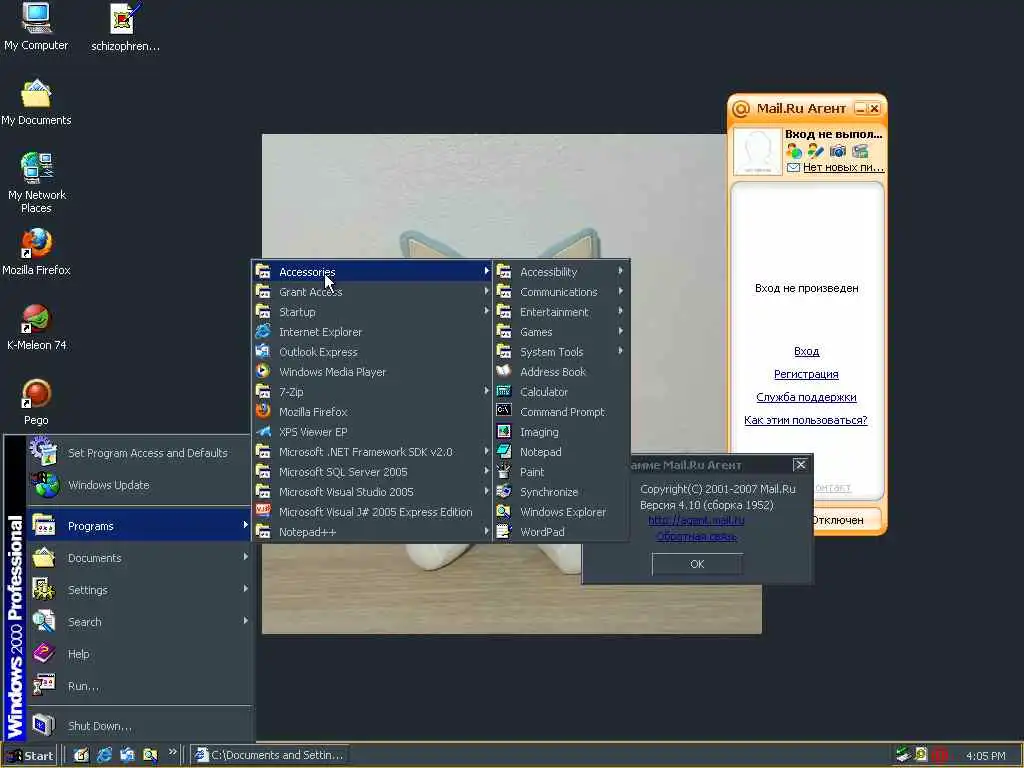Click the Отключен status button
Image resolution: width=1024 pixels, height=768 pixels.
(x=837, y=520)
